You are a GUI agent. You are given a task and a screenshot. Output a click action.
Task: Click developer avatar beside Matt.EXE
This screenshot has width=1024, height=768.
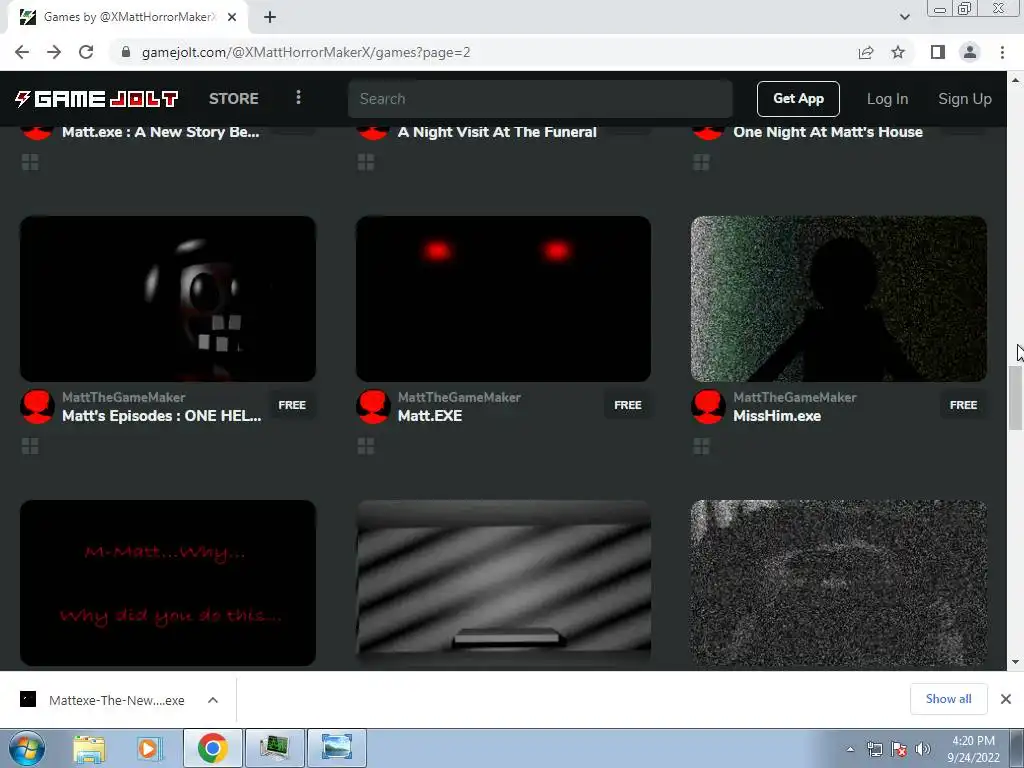tap(373, 406)
